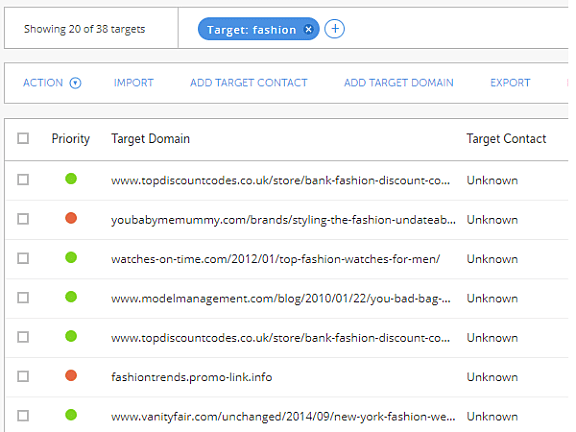This screenshot has height=432, width=576.
Task: Open fashiontrends.promo-link.info domain
Action: click(x=191, y=377)
